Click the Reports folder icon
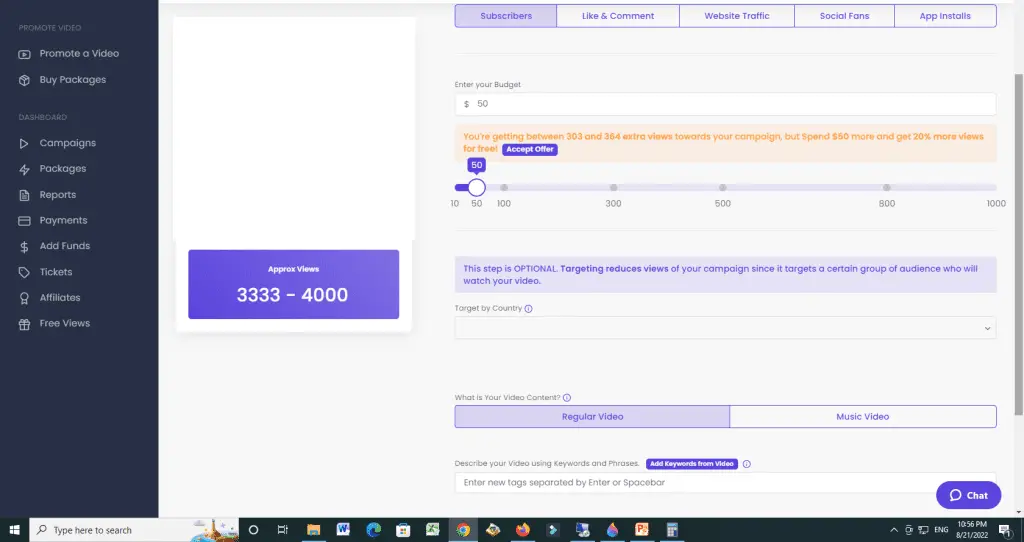1024x542 pixels. click(x=25, y=195)
